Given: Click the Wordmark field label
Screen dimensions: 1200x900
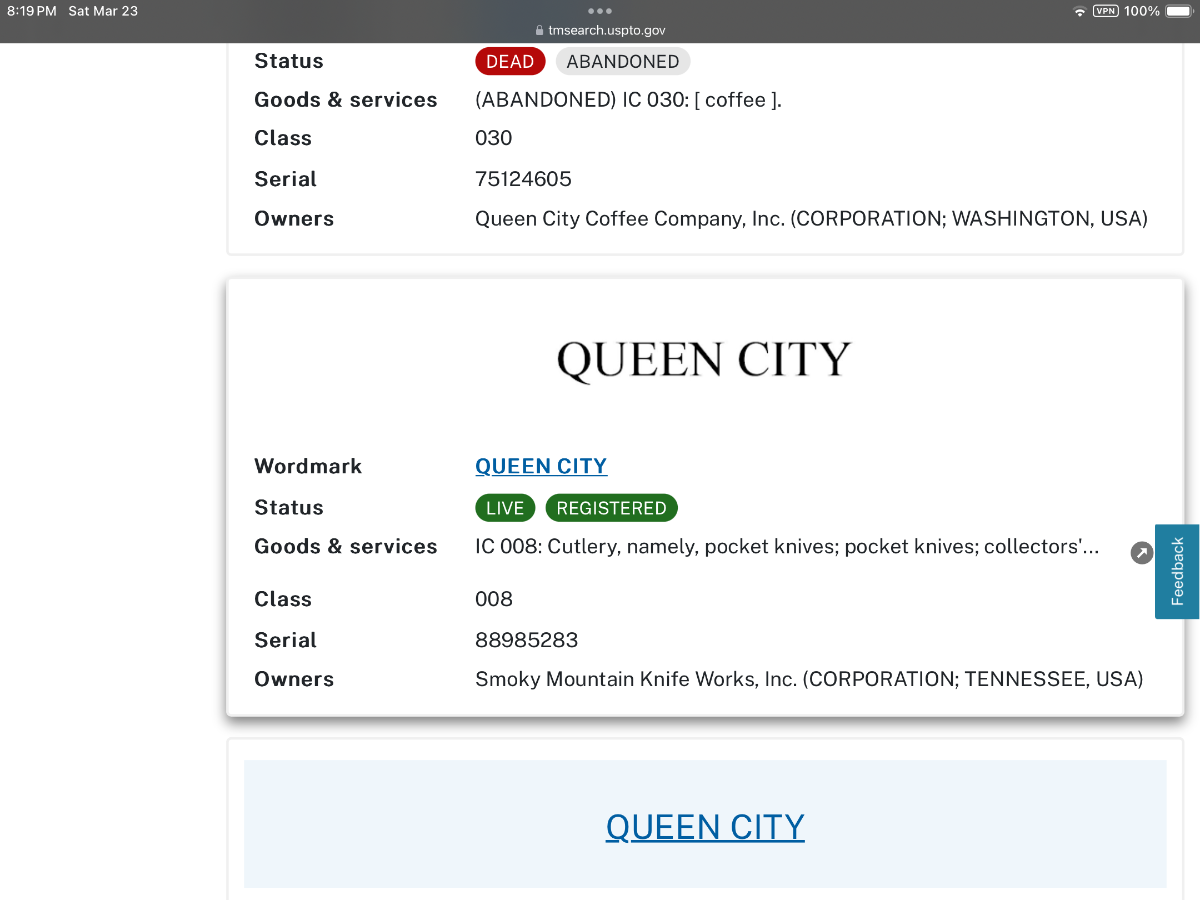Looking at the screenshot, I should 308,466.
